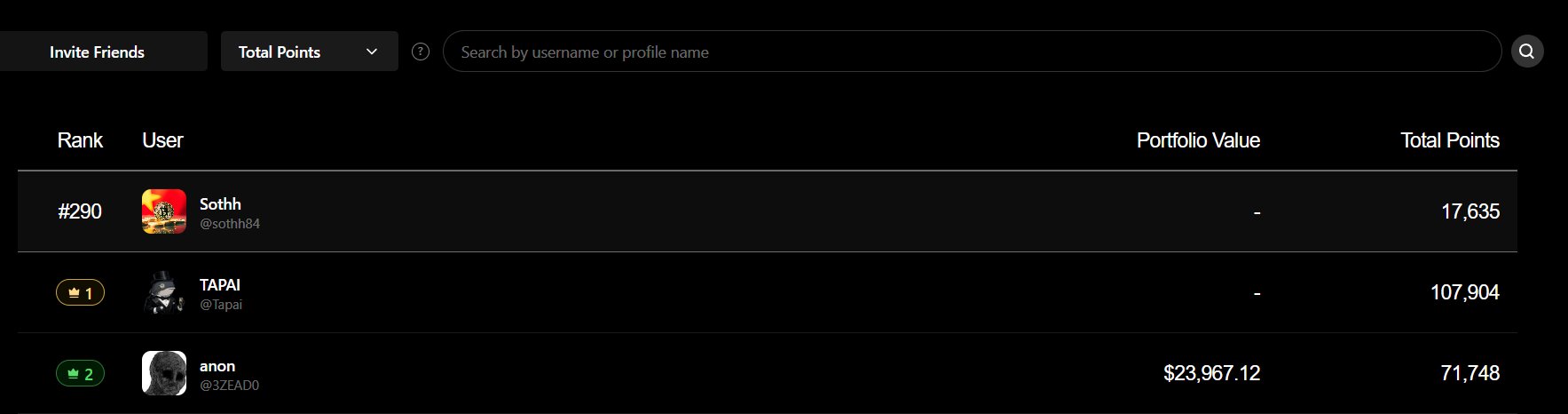Click TAPAI's avatar image
This screenshot has width=1568, height=414.
coord(164,292)
